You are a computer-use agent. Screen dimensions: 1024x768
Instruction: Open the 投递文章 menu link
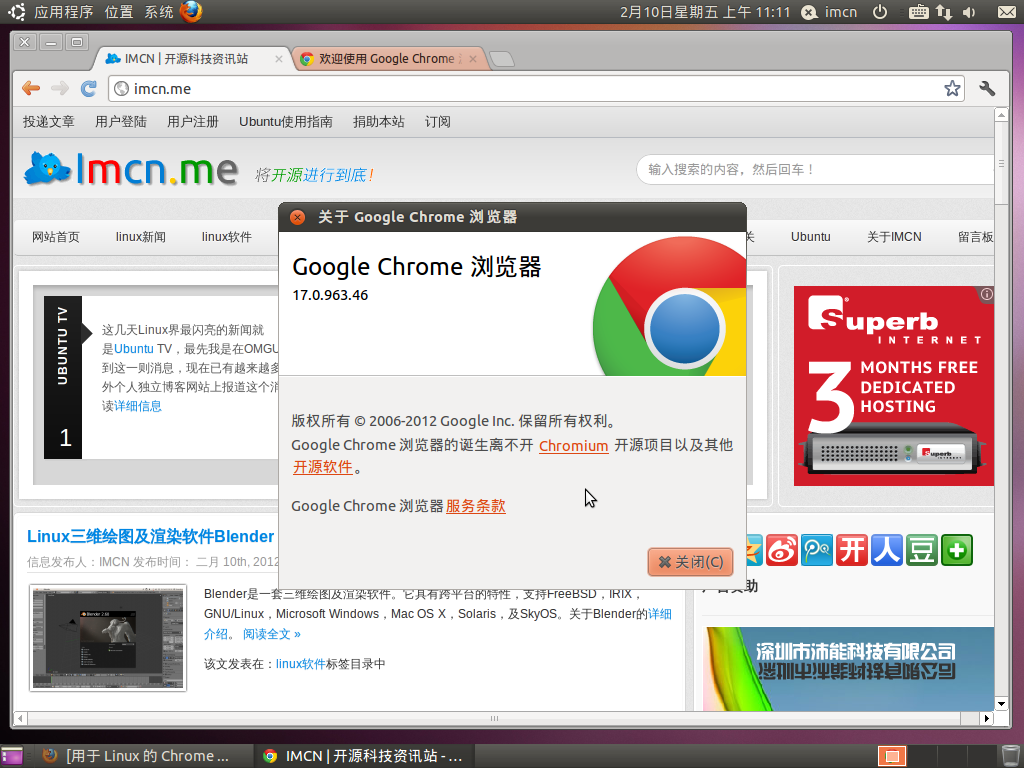pos(49,122)
